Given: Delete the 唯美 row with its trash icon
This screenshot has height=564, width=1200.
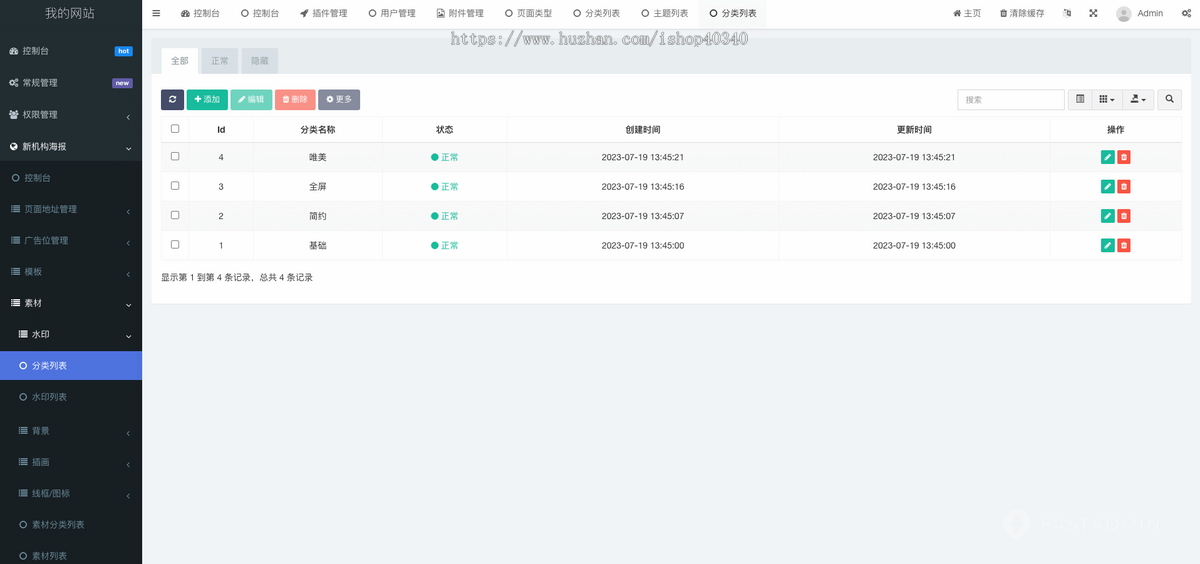Looking at the screenshot, I should click(1124, 157).
